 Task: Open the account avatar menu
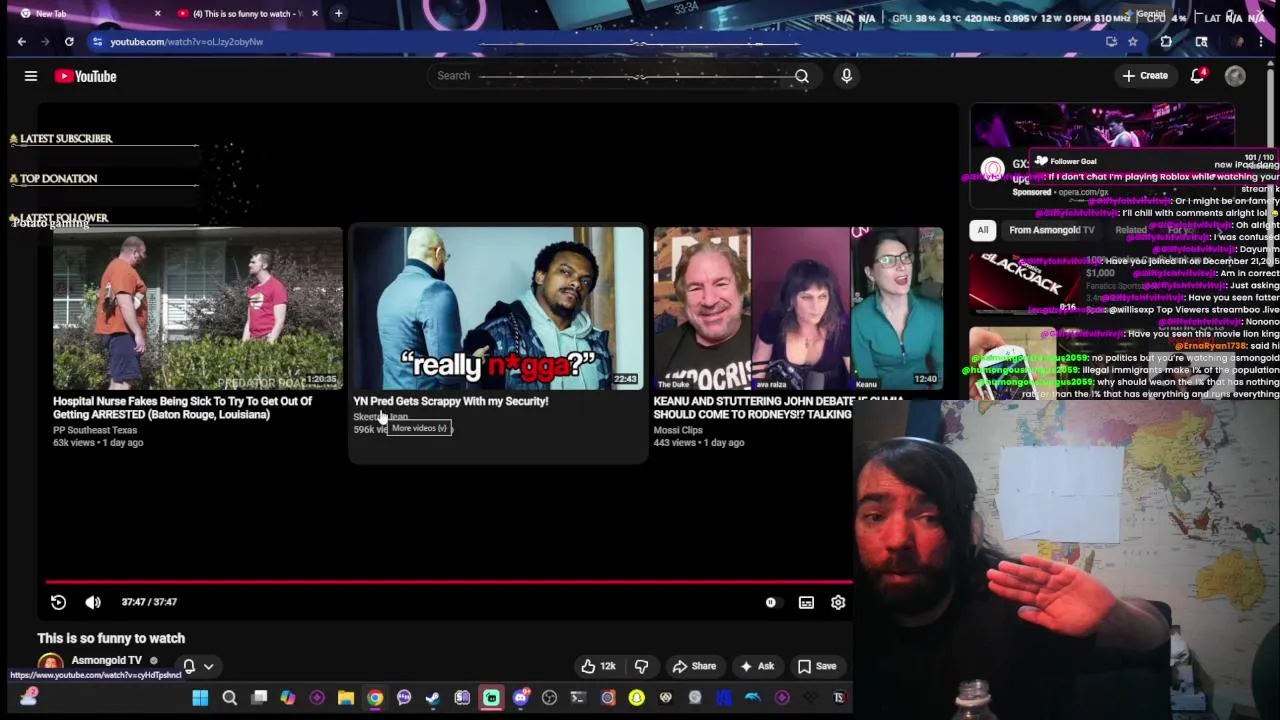(1235, 76)
